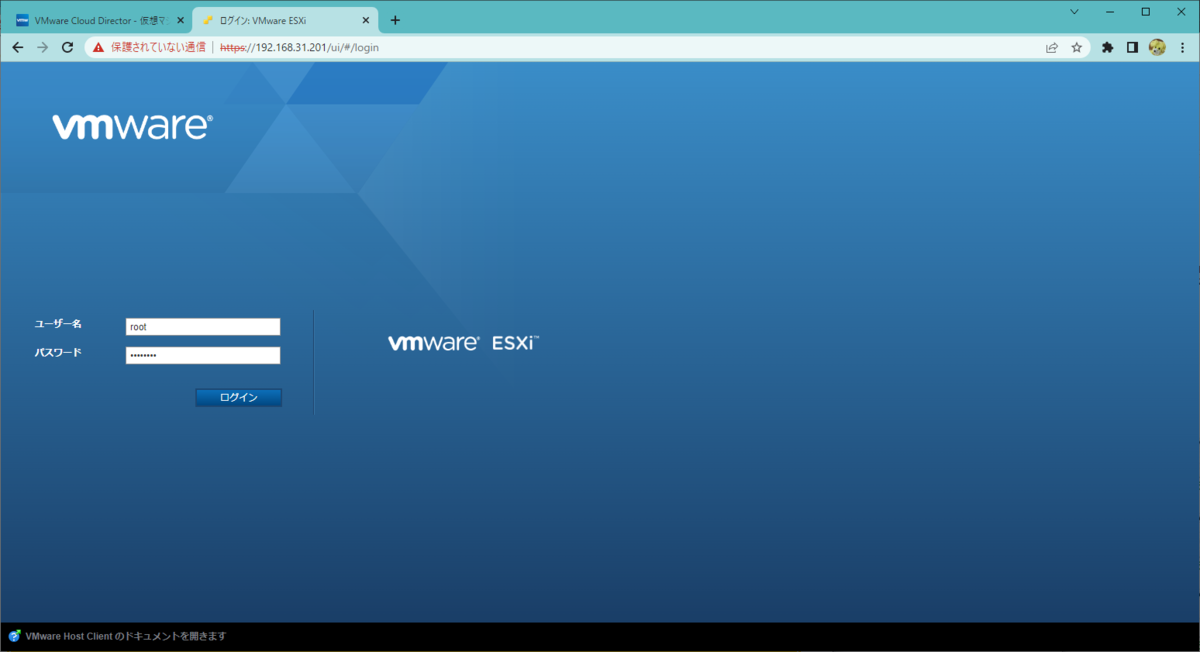Toggle the browser side panel
The image size is (1200, 652).
pyautogui.click(x=1132, y=47)
